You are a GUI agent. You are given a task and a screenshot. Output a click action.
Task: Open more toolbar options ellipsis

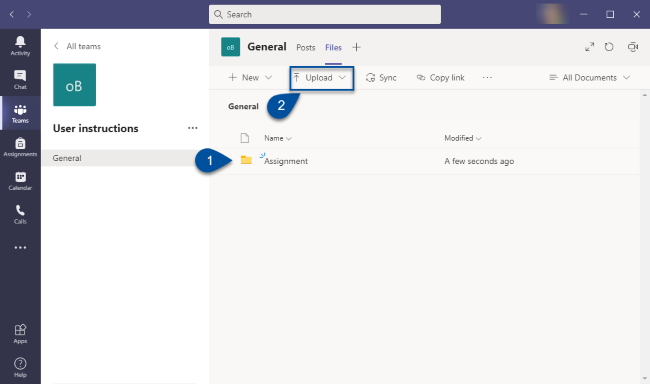[487, 78]
